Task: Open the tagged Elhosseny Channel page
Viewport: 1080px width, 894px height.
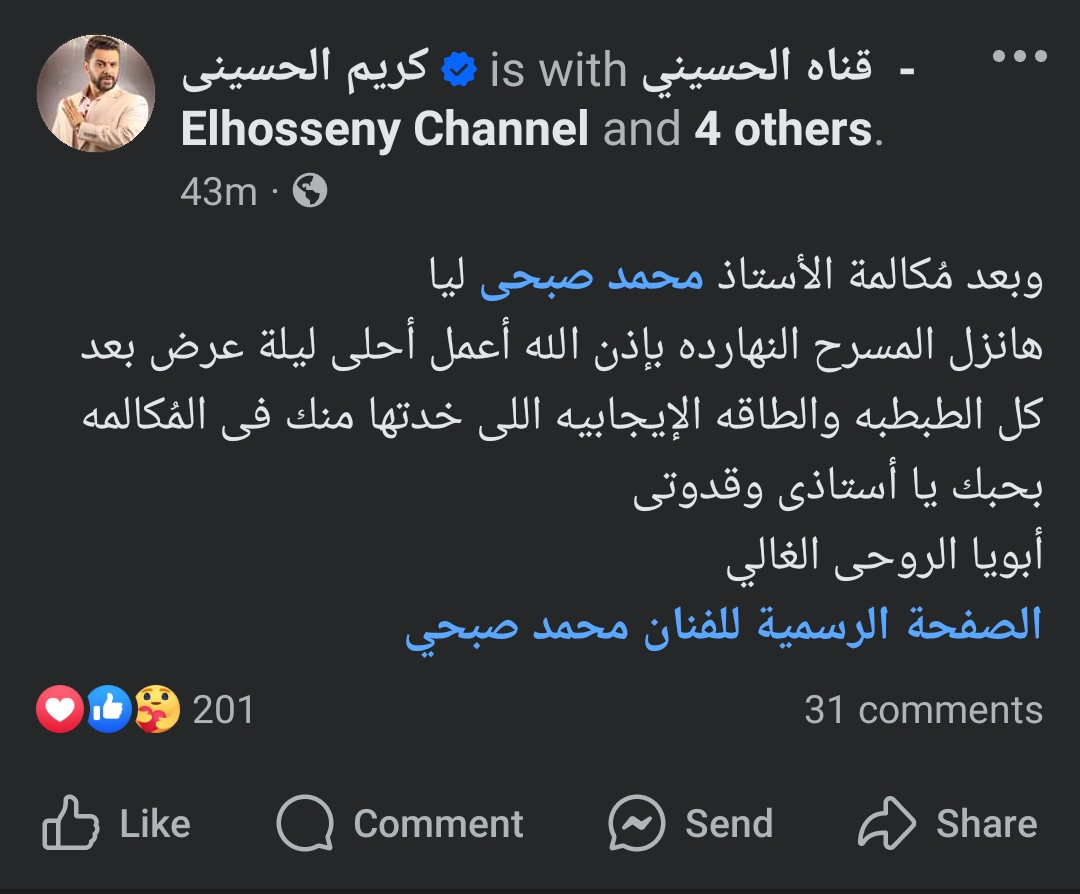Action: click(x=385, y=130)
